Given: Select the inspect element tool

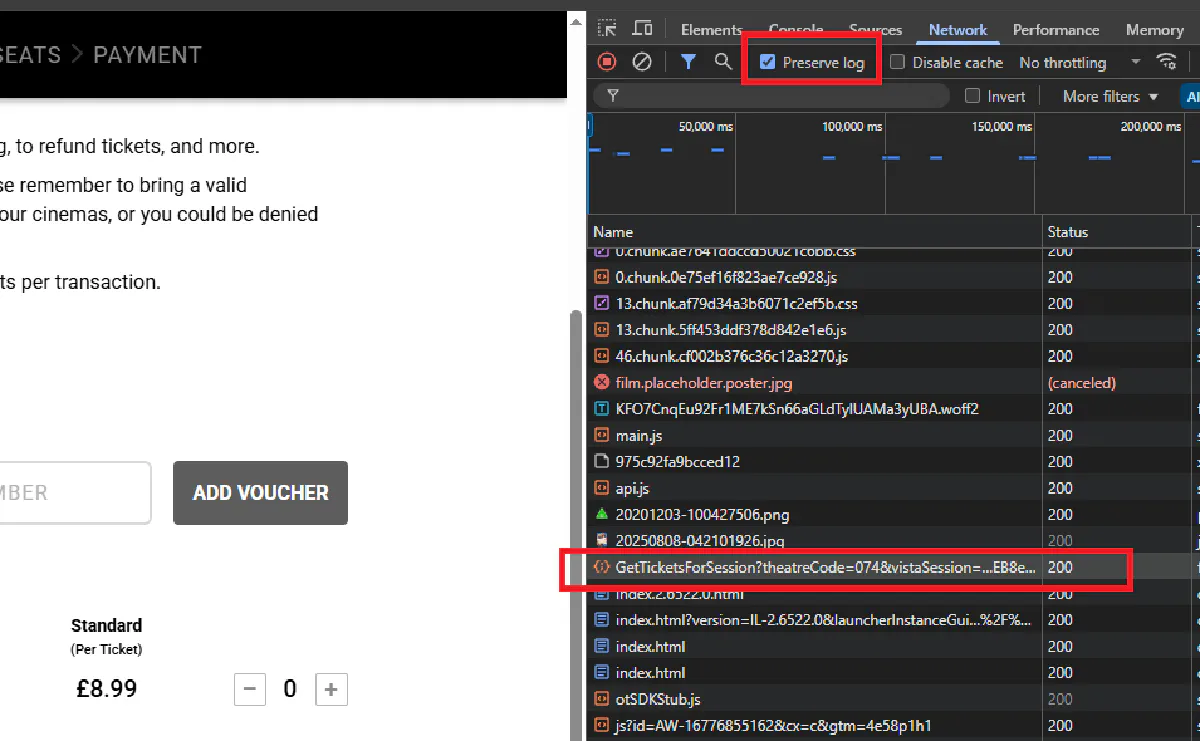Looking at the screenshot, I should [607, 28].
